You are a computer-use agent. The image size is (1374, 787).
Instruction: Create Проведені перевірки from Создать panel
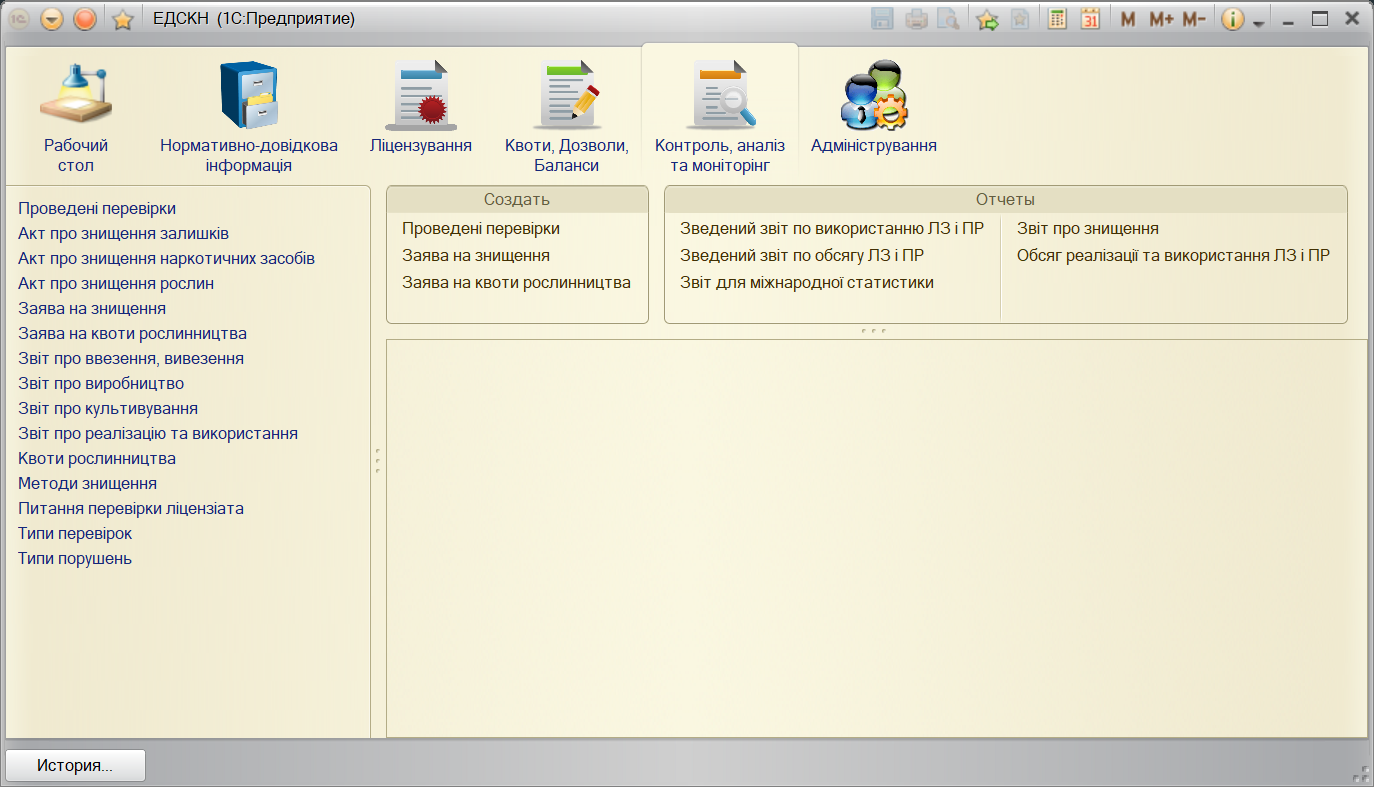(481, 228)
